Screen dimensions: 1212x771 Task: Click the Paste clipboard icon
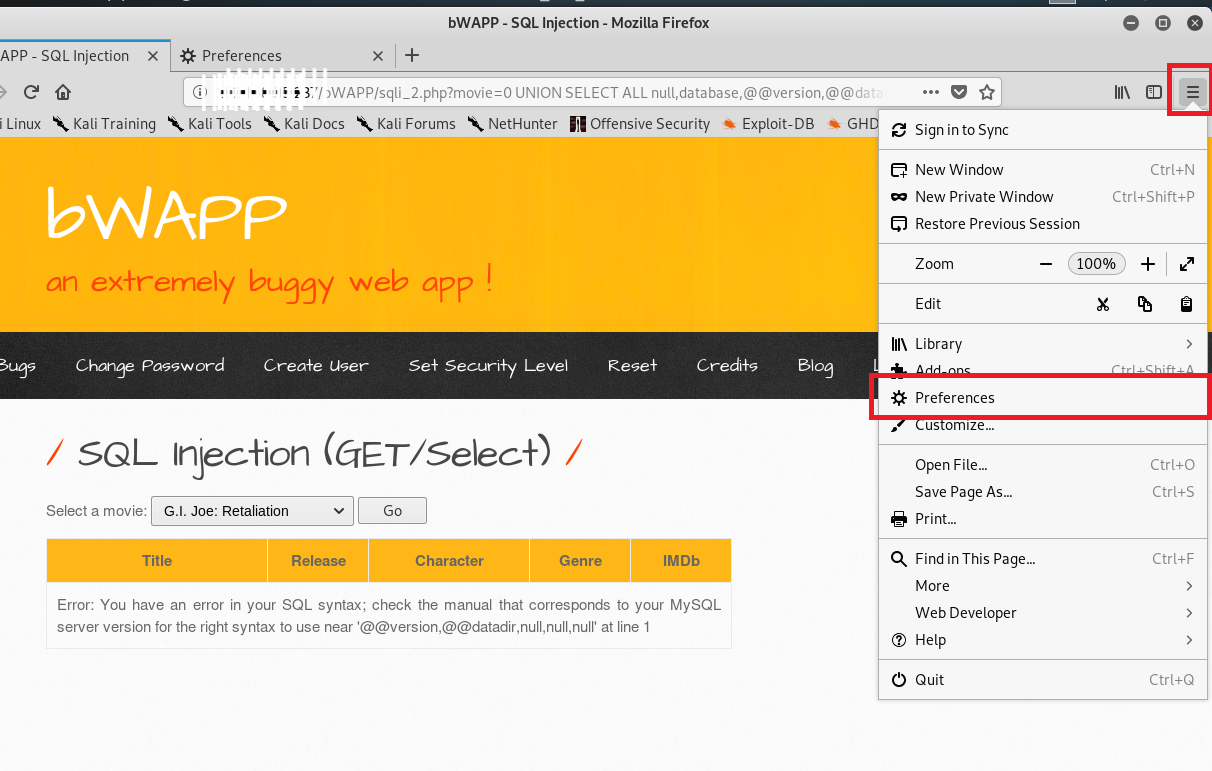pyautogui.click(x=1186, y=304)
